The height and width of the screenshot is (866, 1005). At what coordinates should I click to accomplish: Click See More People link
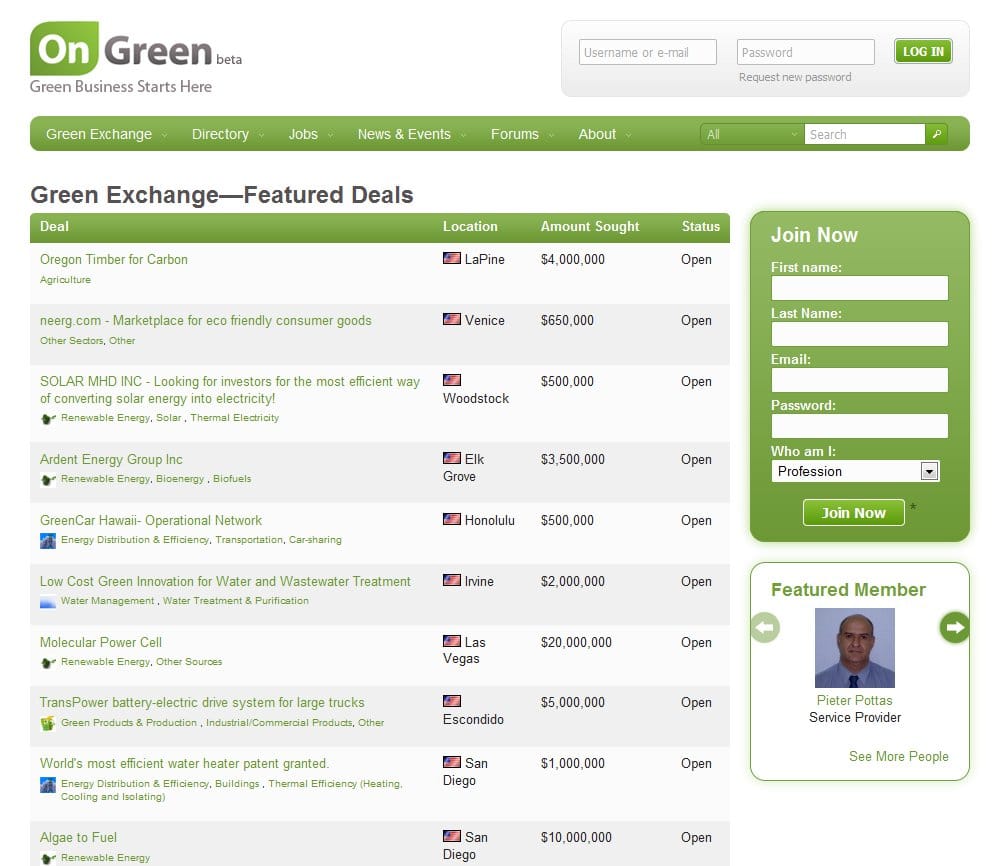[x=899, y=756]
